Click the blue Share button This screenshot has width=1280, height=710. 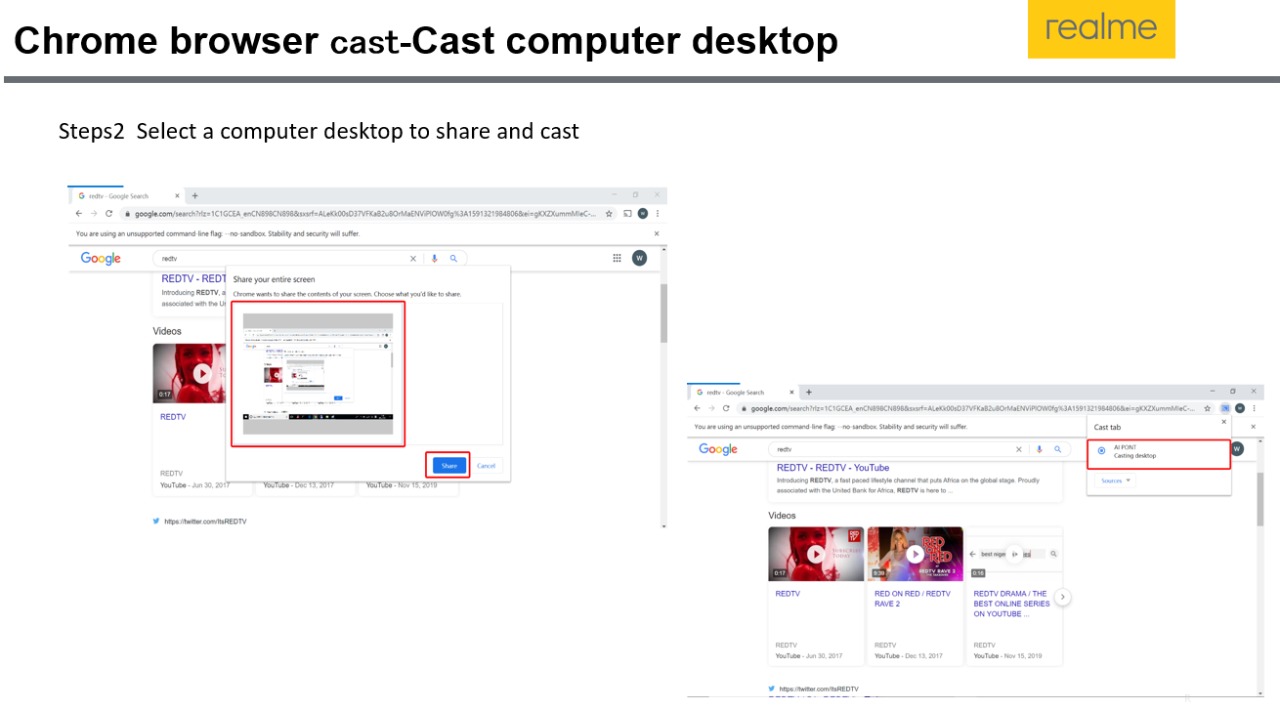449,466
